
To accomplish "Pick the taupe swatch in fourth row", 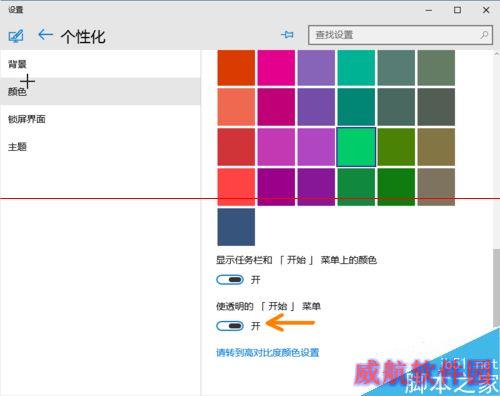I will [x=436, y=187].
